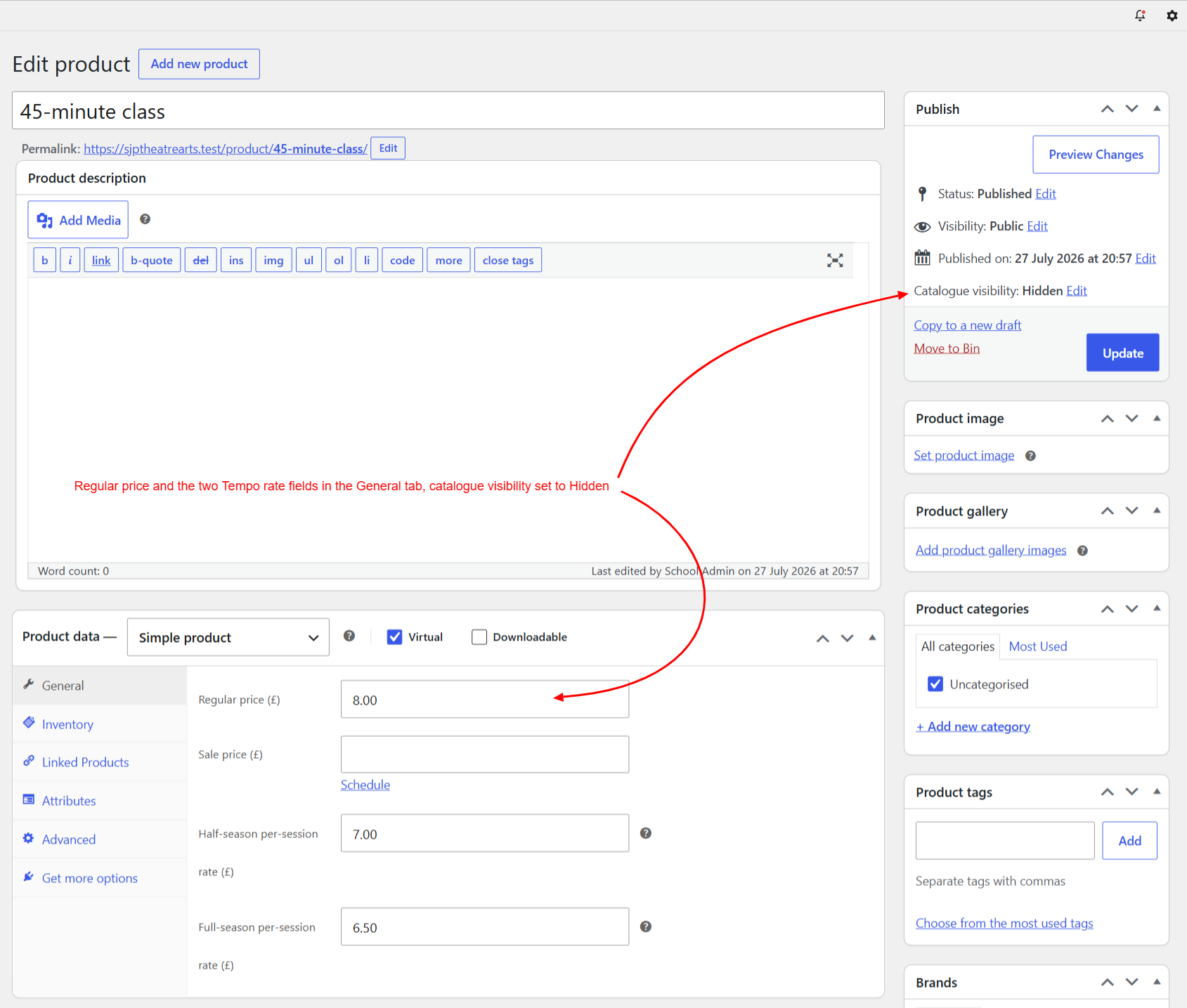Open help for Full-season per-session rate
This screenshot has height=1008, width=1187.
tap(646, 927)
